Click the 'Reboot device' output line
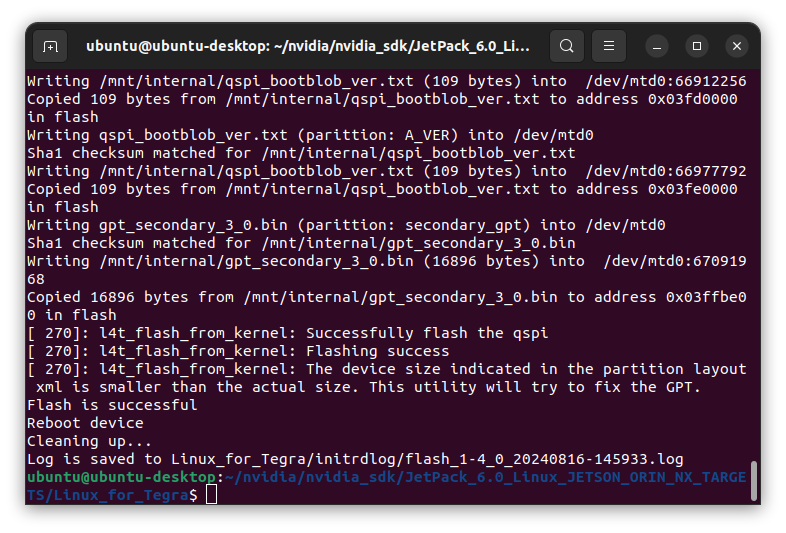786x533 pixels. (x=85, y=423)
